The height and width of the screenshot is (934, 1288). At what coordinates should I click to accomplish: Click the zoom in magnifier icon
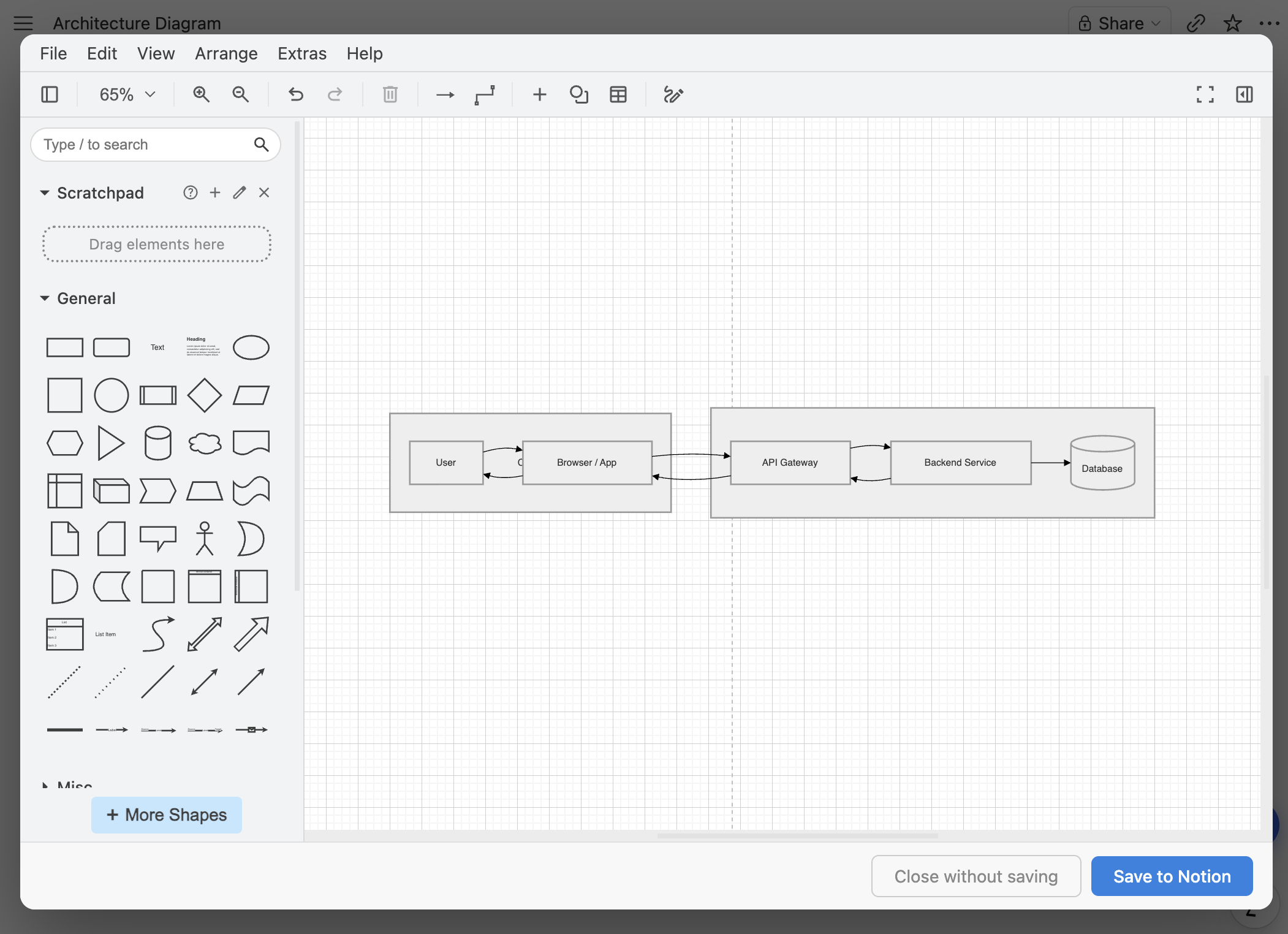(201, 94)
